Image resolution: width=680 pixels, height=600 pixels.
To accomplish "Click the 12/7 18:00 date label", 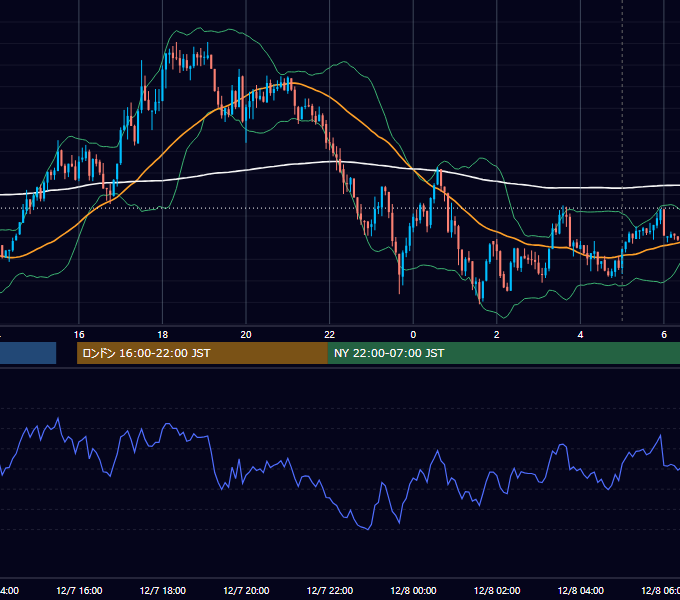I will pyautogui.click(x=163, y=591).
